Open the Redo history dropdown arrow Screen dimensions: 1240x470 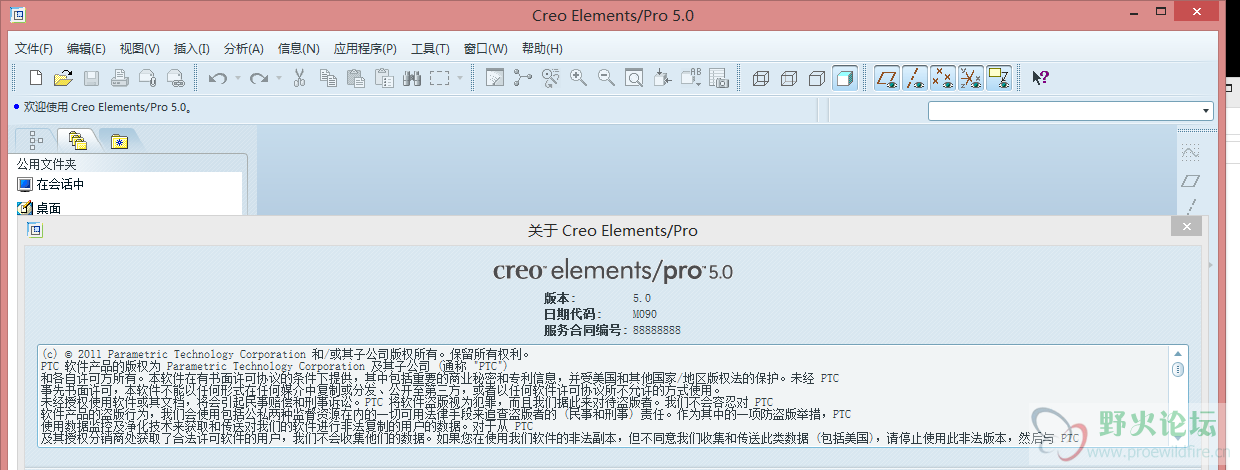click(x=279, y=77)
